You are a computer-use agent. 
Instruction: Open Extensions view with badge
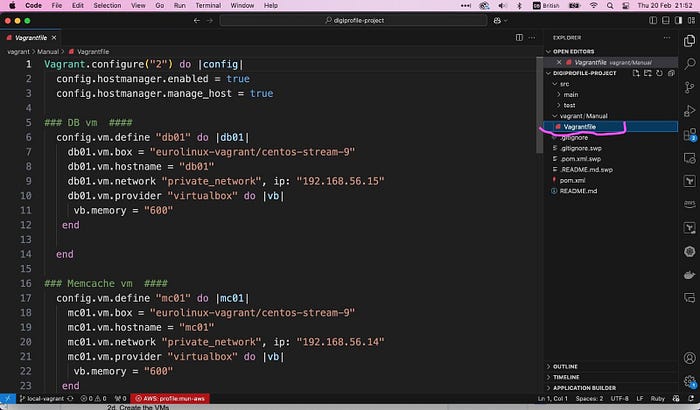pyautogui.click(x=689, y=134)
